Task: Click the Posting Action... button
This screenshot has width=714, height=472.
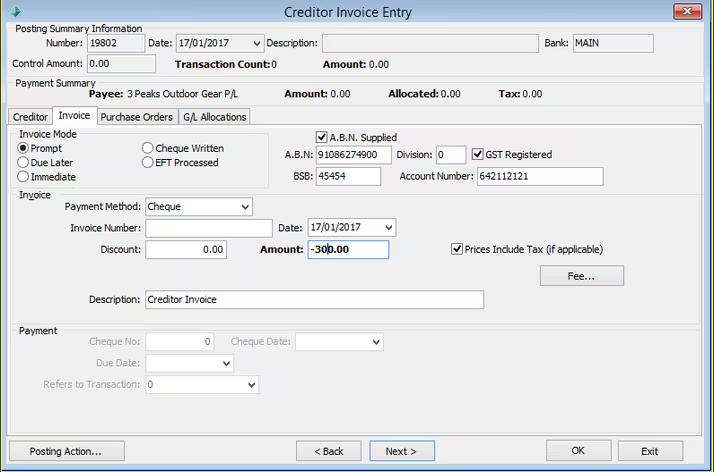Action: tap(66, 451)
